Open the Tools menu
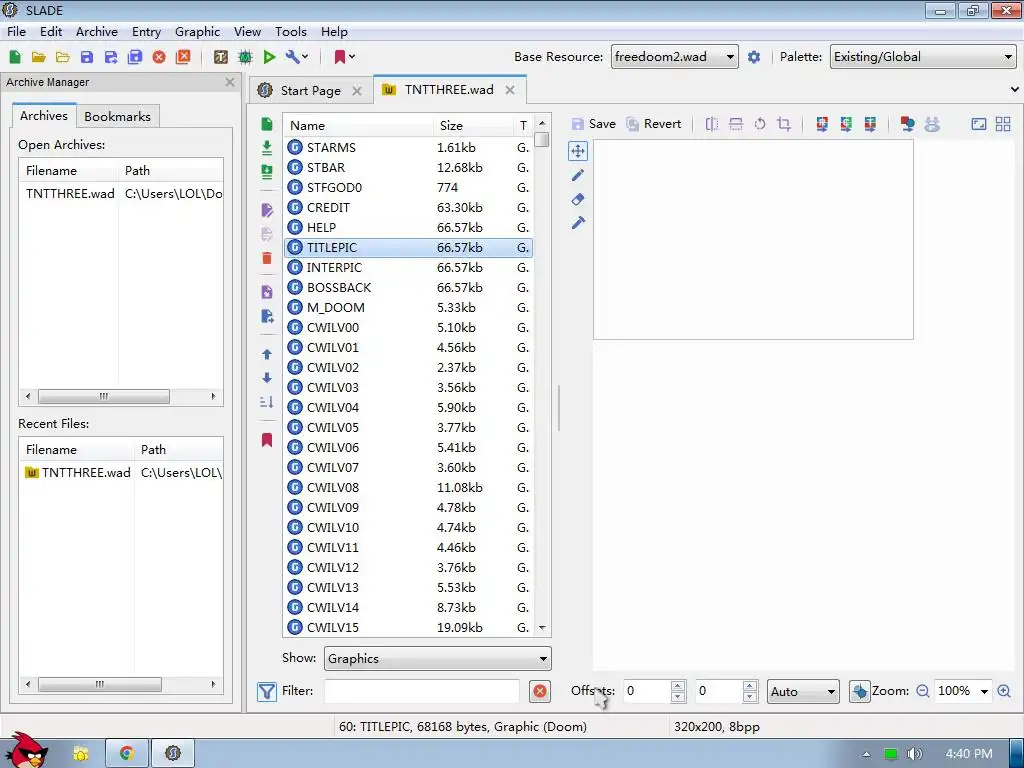Image resolution: width=1024 pixels, height=768 pixels. [291, 31]
